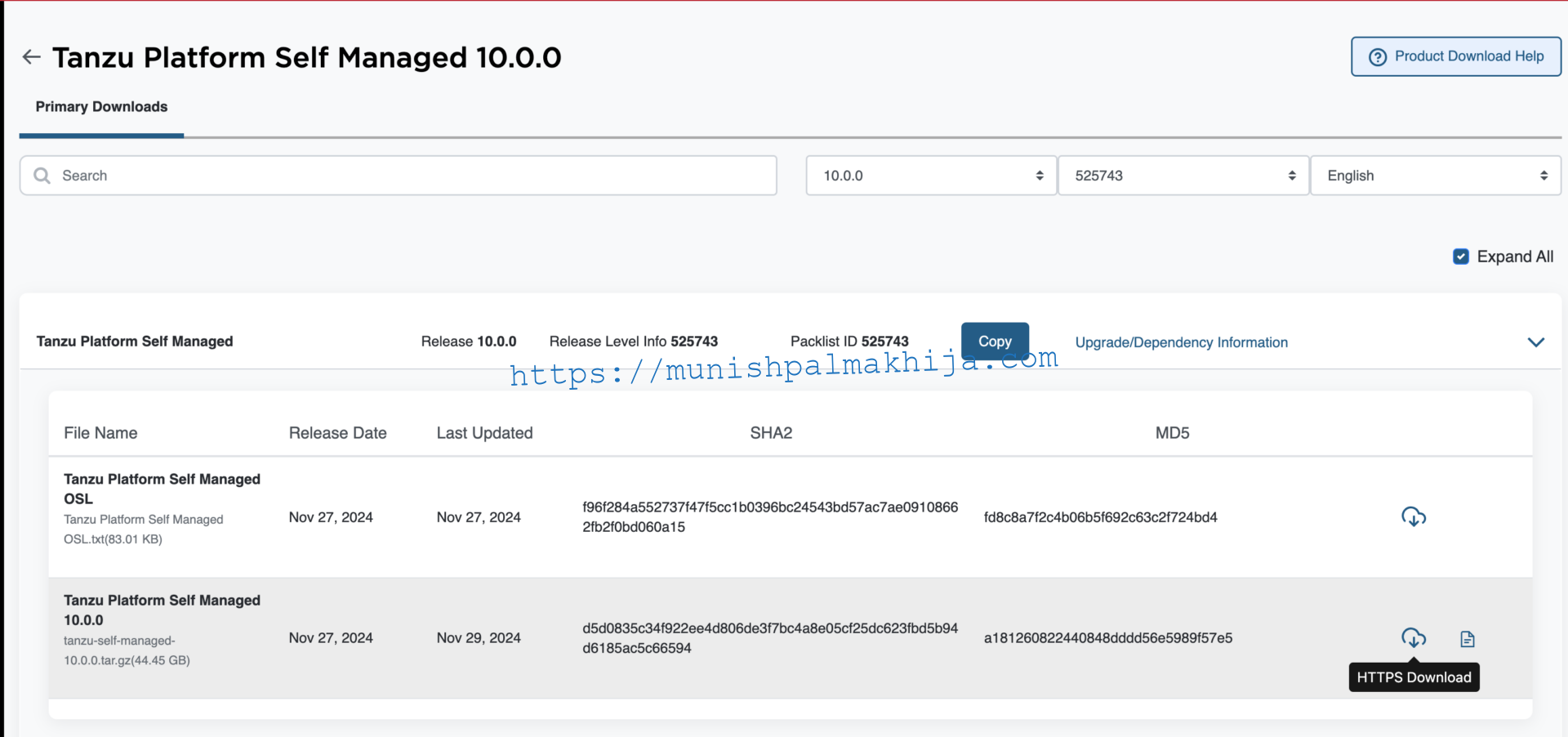
Task: Click inside the Search input field
Action: [327, 175]
